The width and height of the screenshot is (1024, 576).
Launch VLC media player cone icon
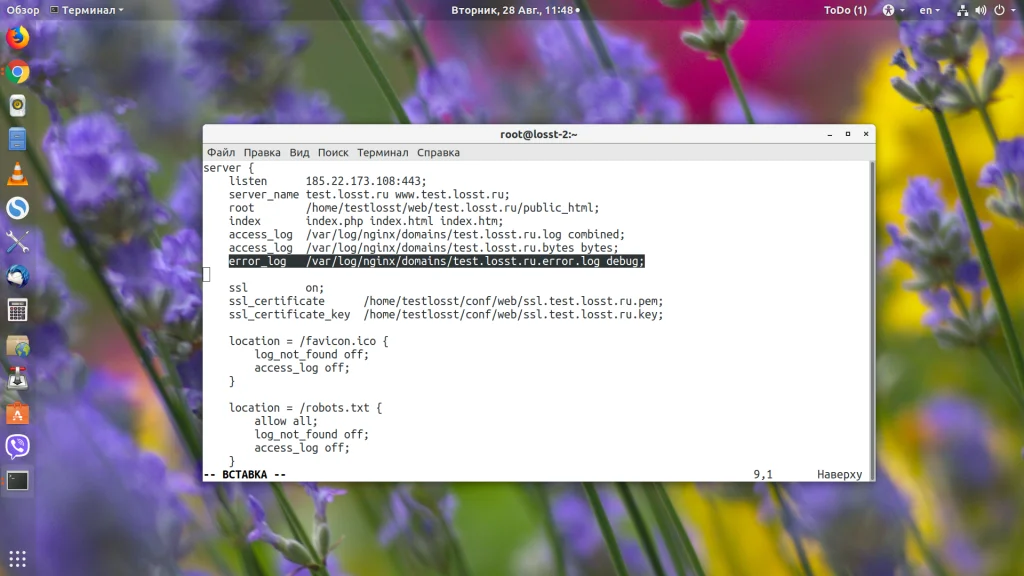point(18,174)
